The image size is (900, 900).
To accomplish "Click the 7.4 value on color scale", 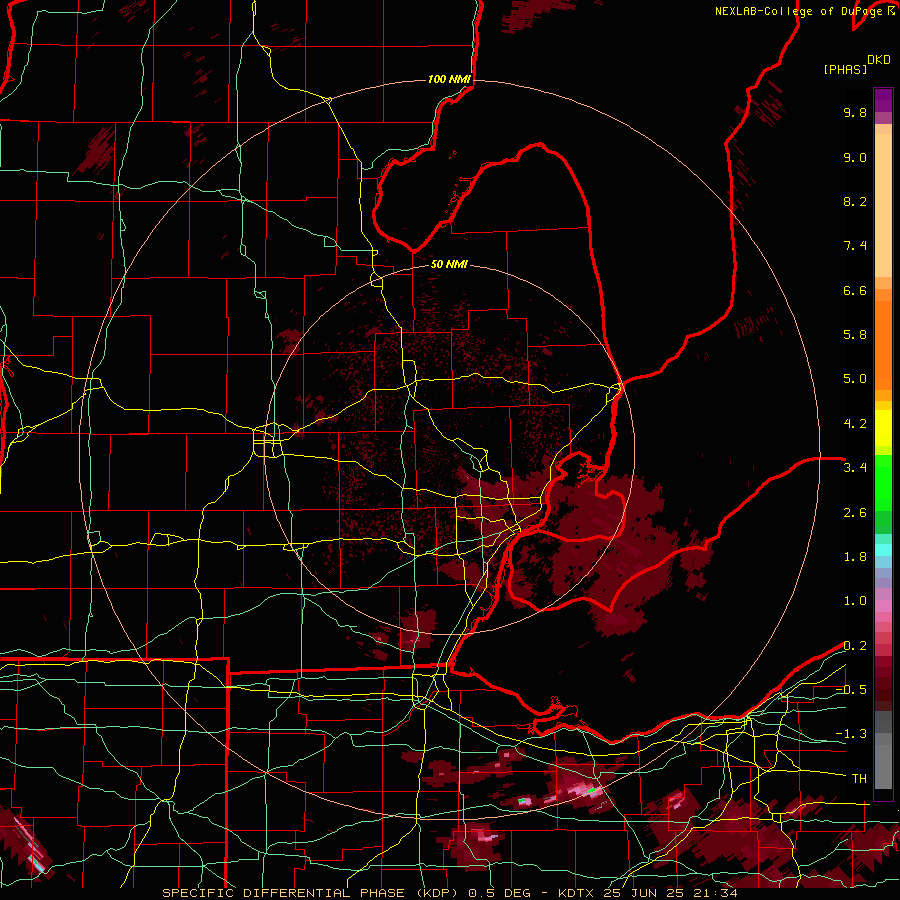I will (855, 246).
